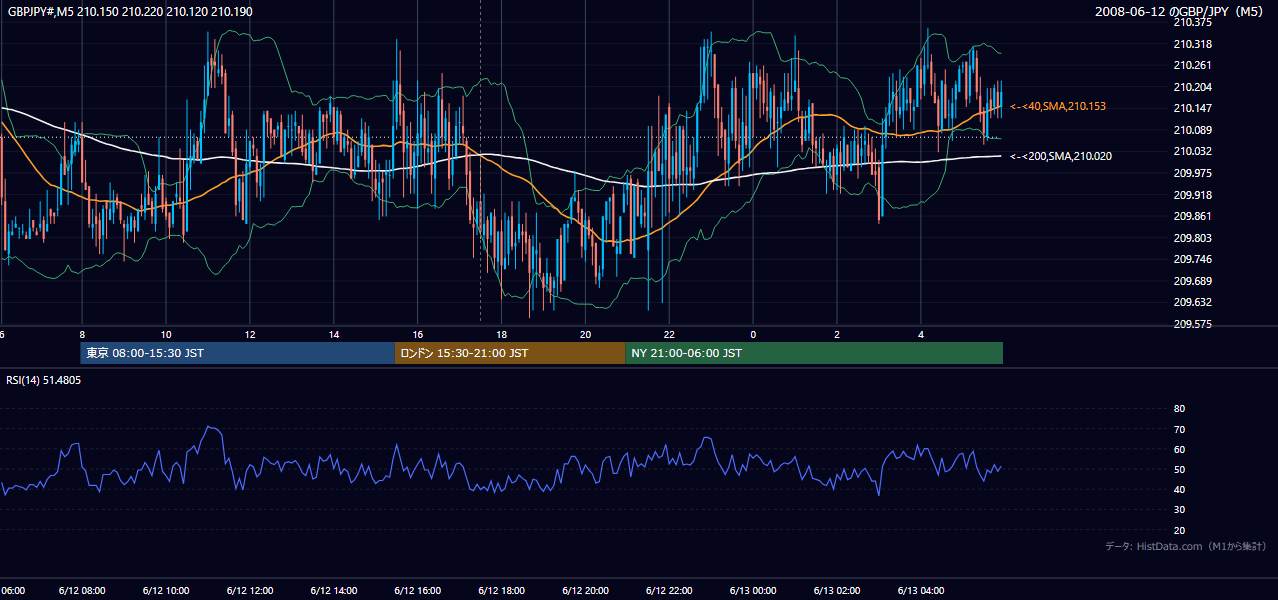Click the 6/12 10:00 date axis label

tap(166, 590)
